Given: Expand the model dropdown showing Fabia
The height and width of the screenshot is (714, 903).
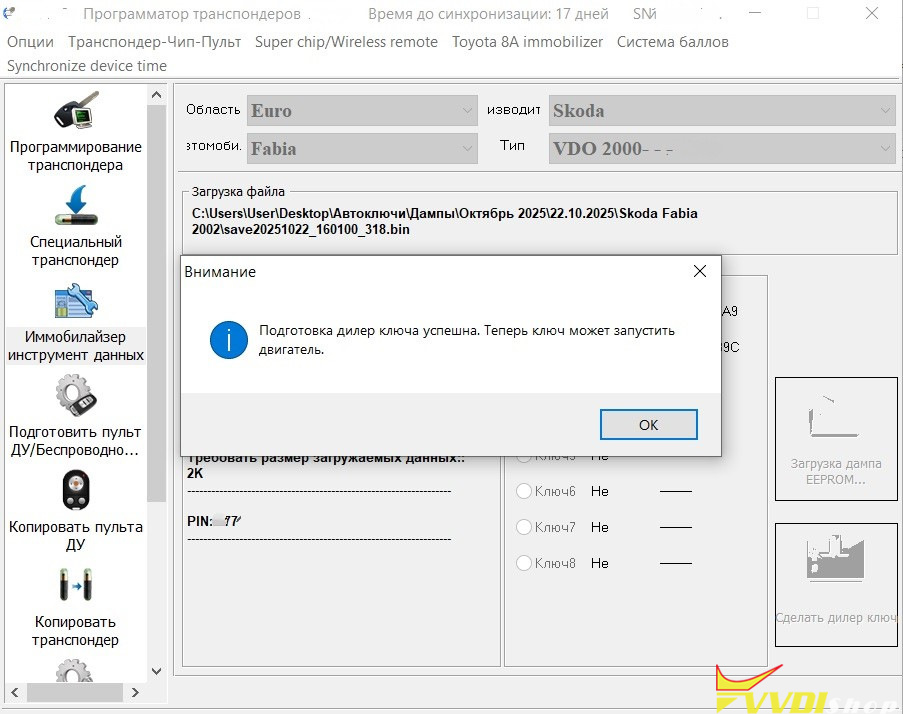Looking at the screenshot, I should coord(362,149).
